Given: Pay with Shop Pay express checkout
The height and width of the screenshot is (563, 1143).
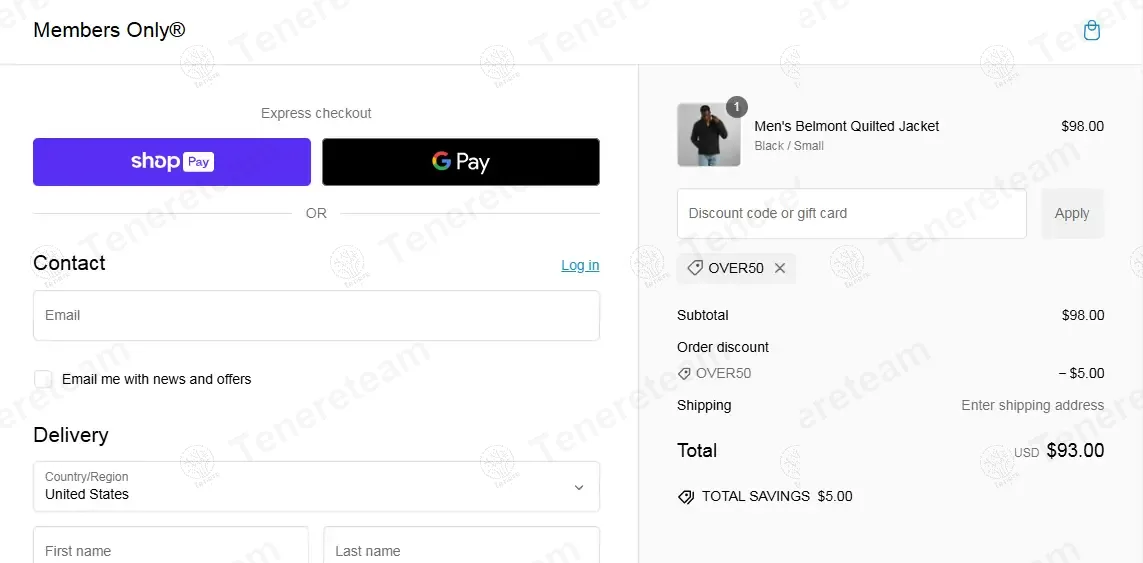Looking at the screenshot, I should [x=172, y=162].
